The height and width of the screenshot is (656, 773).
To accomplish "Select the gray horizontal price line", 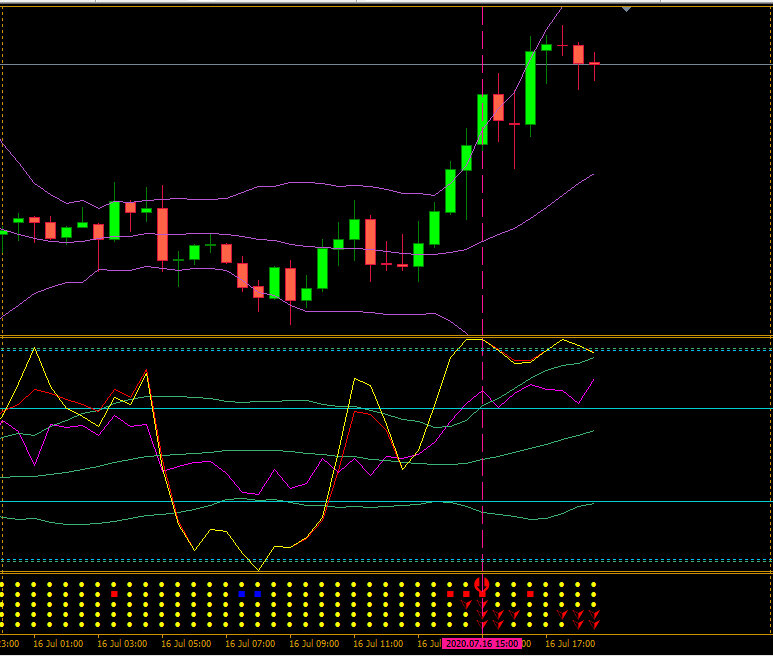I will [386, 65].
